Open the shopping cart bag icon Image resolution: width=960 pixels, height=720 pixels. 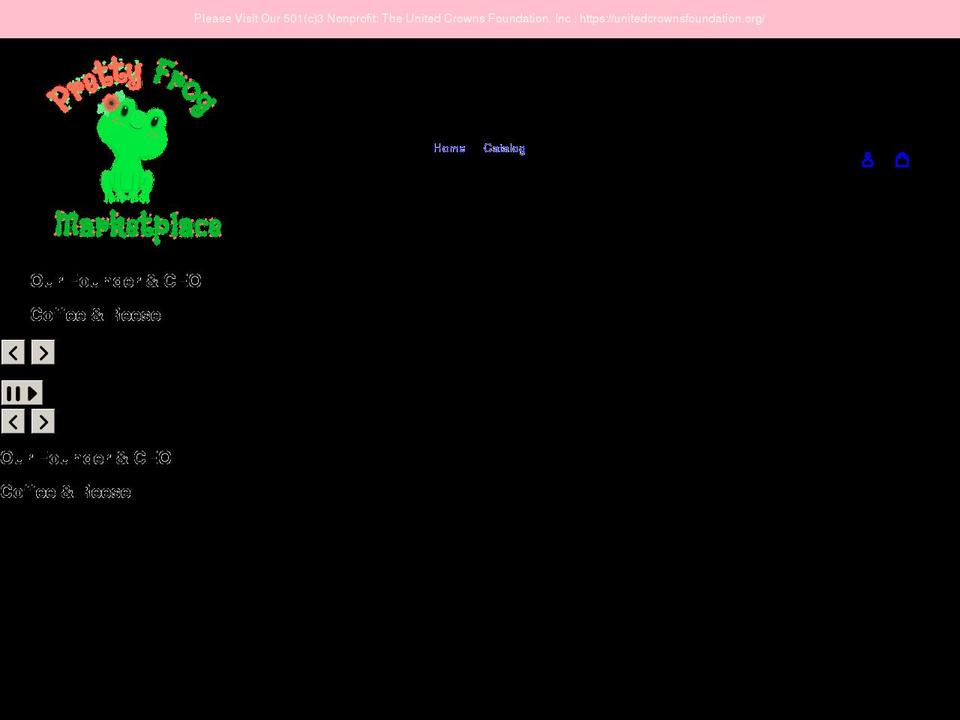[x=902, y=159]
